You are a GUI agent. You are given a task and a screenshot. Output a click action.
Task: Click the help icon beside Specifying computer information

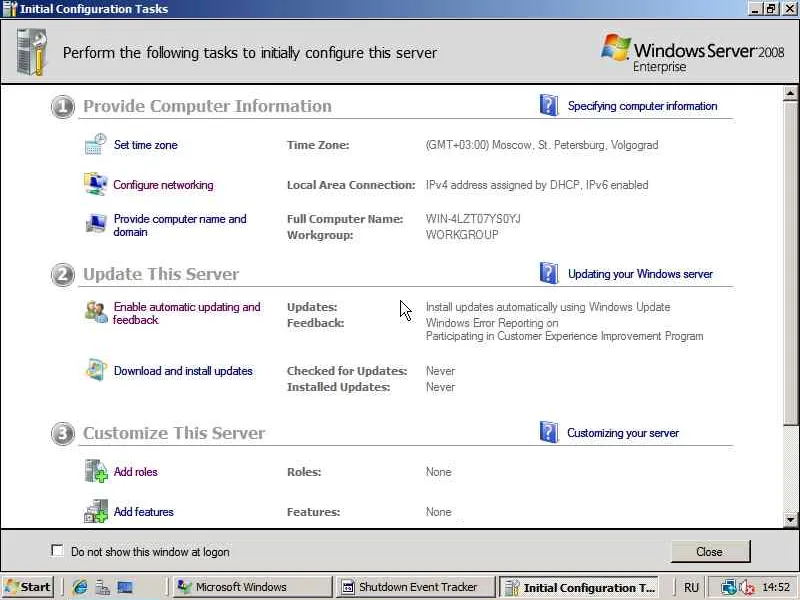[x=548, y=105]
